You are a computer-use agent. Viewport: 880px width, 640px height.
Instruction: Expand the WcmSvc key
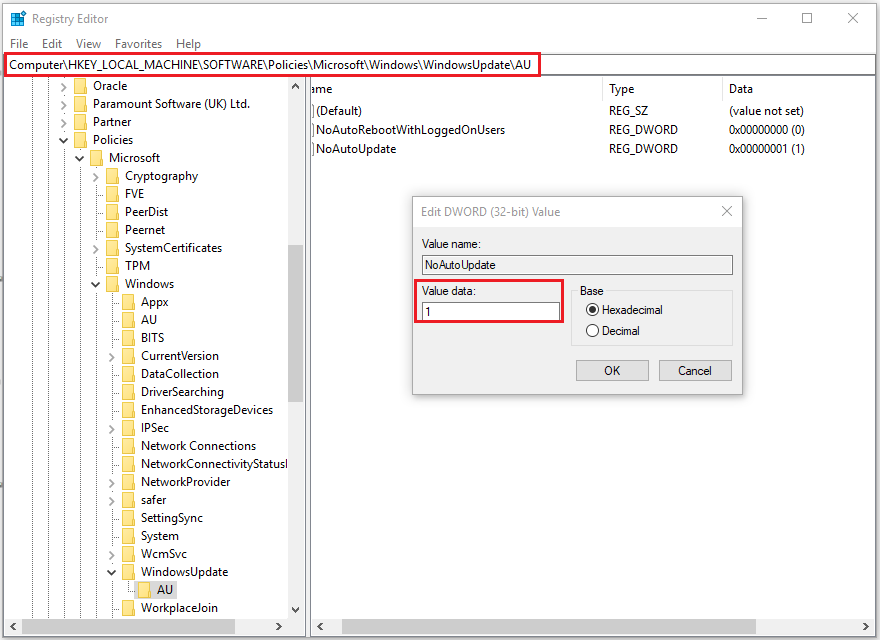112,555
